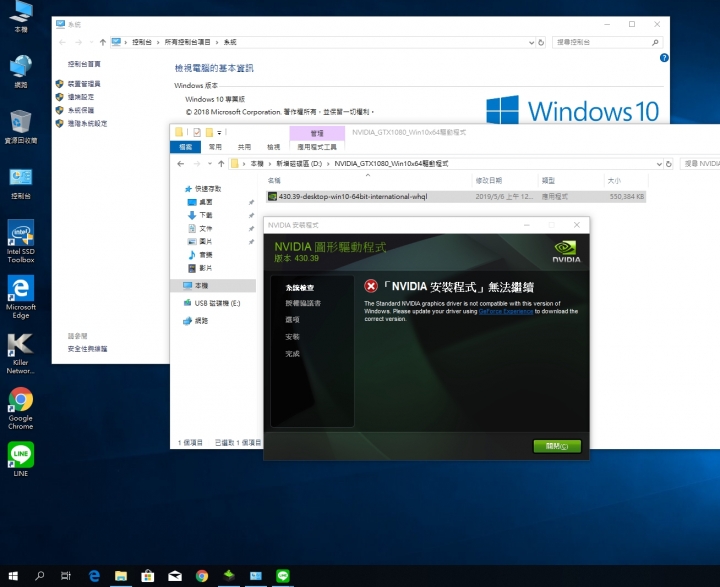Click help icon in System window
720x587 pixels.
pyautogui.click(x=664, y=58)
